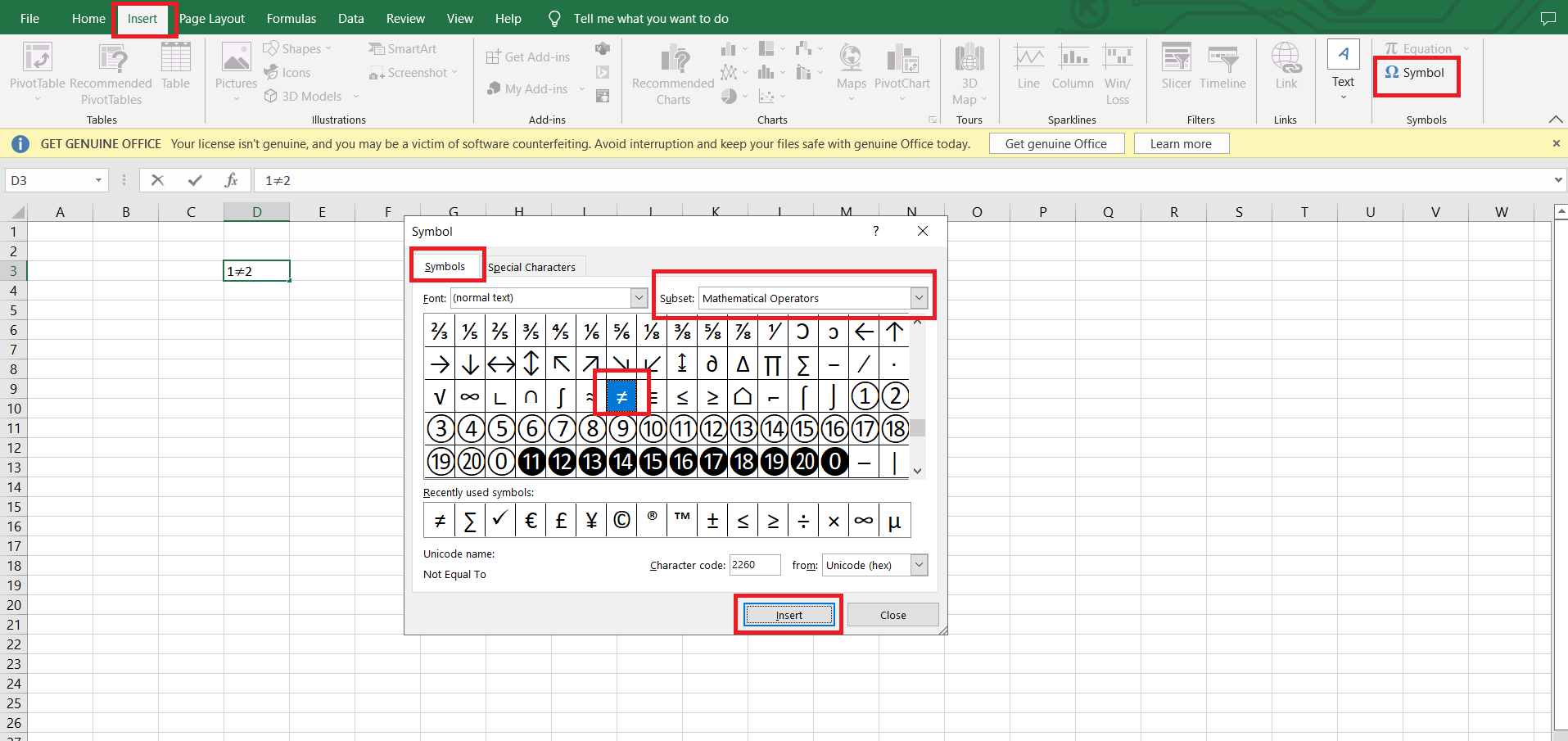
Task: Click the Character code field
Action: (x=754, y=565)
